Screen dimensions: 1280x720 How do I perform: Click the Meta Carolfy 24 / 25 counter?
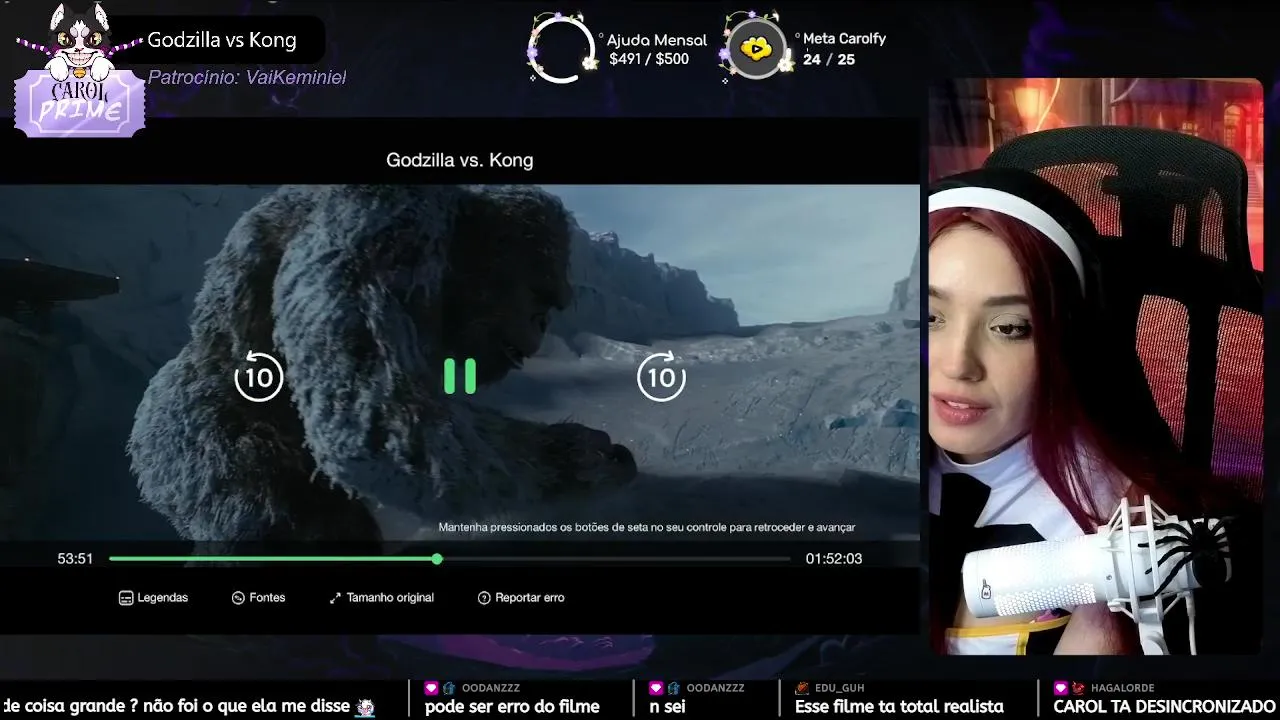tap(829, 59)
